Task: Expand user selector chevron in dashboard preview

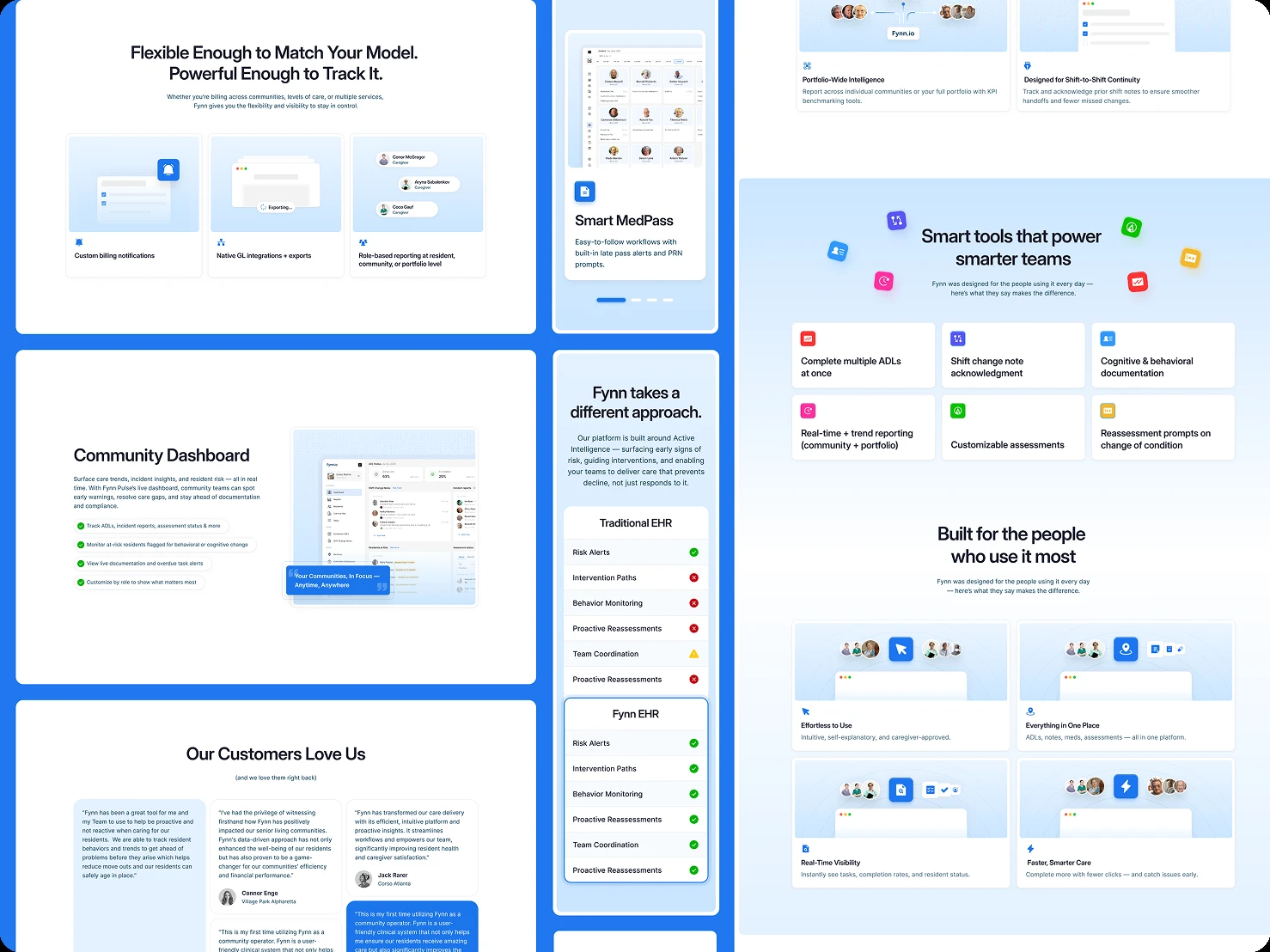Action: 360,475
